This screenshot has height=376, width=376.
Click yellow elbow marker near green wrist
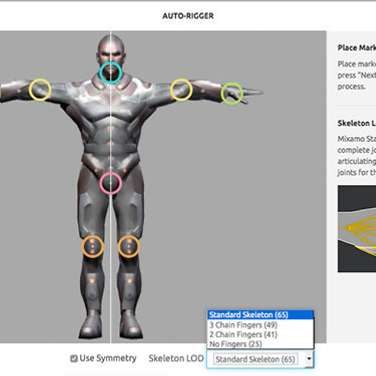(181, 90)
